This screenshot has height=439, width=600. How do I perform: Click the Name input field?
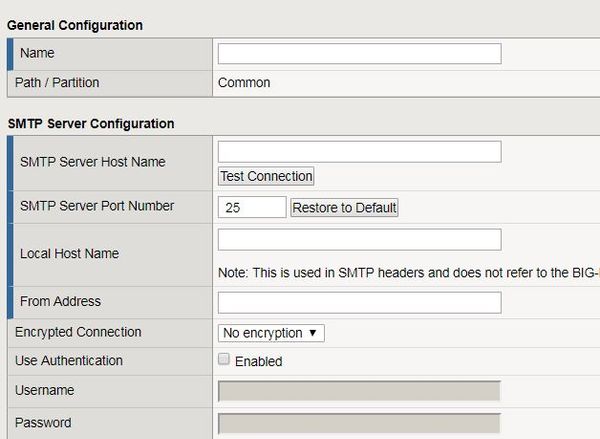359,53
